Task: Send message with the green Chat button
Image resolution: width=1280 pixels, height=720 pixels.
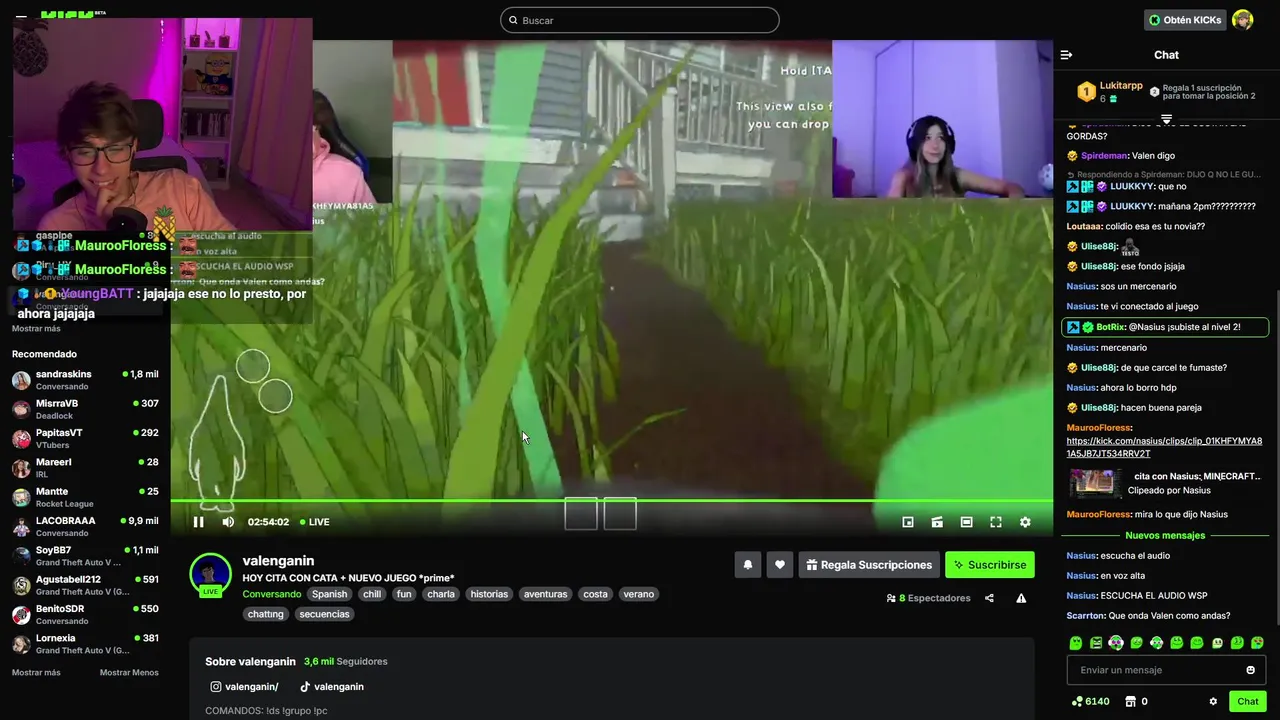Action: point(1247,701)
